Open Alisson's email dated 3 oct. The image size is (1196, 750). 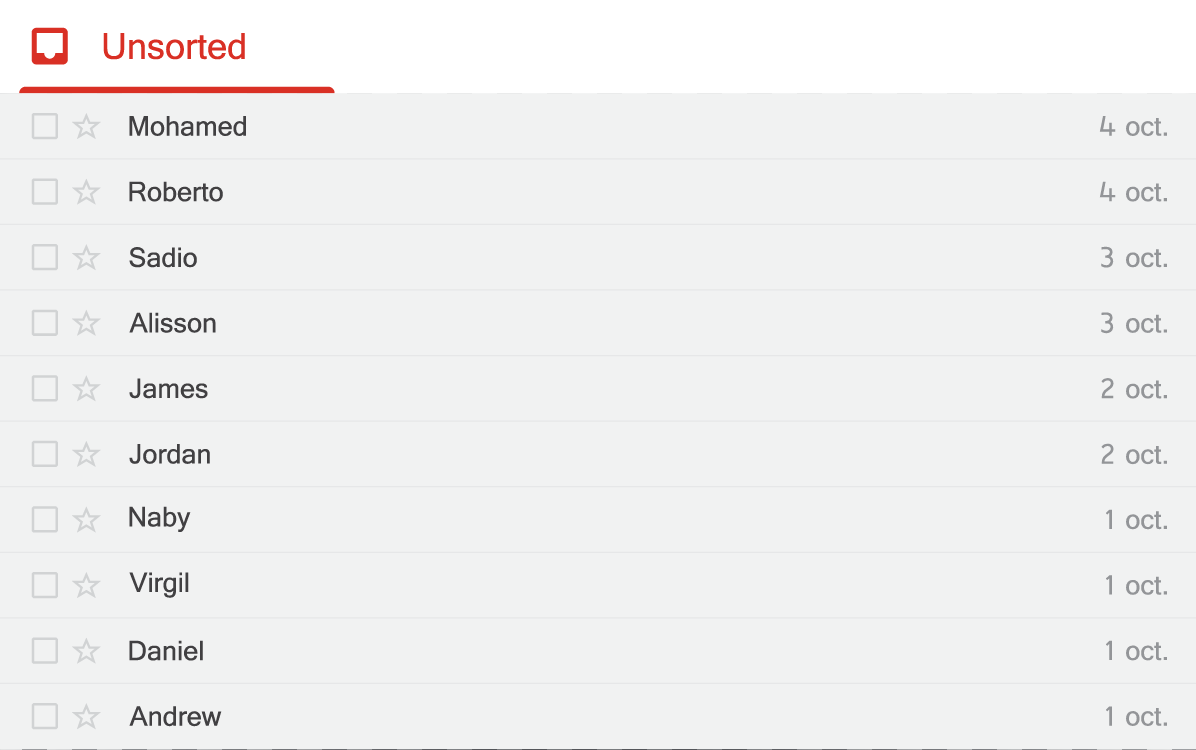(x=598, y=323)
